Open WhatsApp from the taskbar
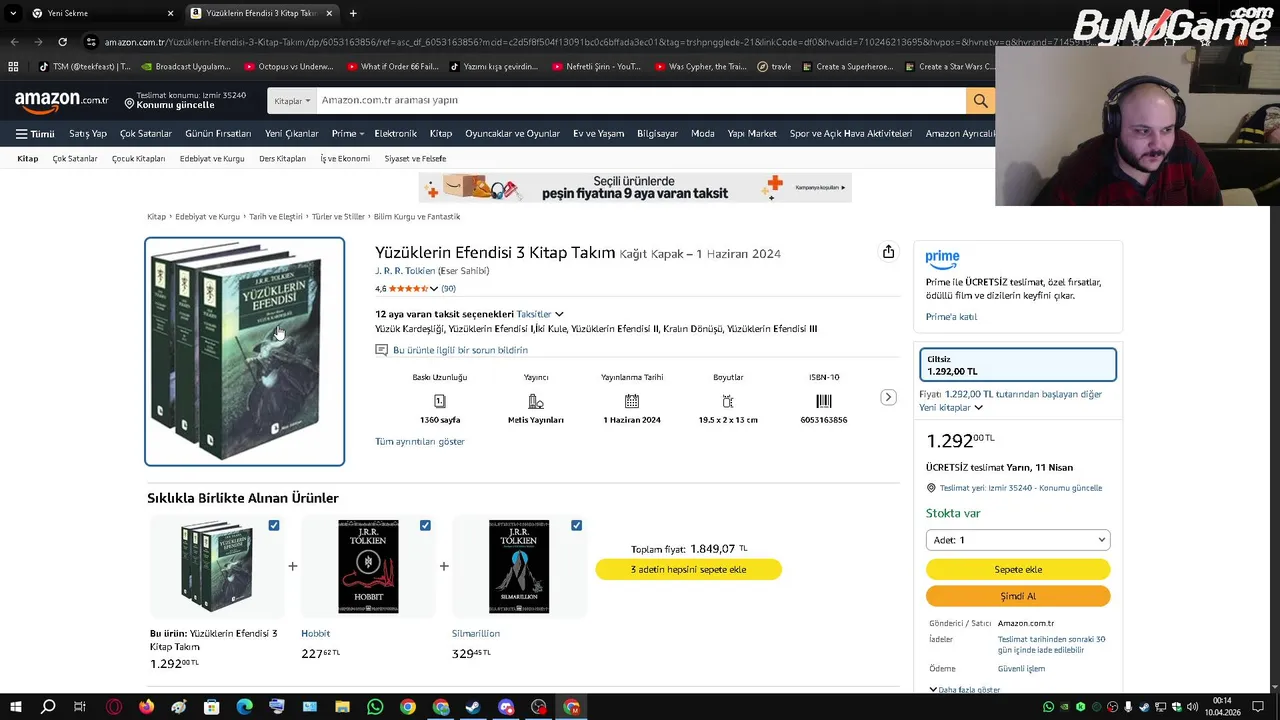Screen dimensions: 1280x720 point(375,707)
